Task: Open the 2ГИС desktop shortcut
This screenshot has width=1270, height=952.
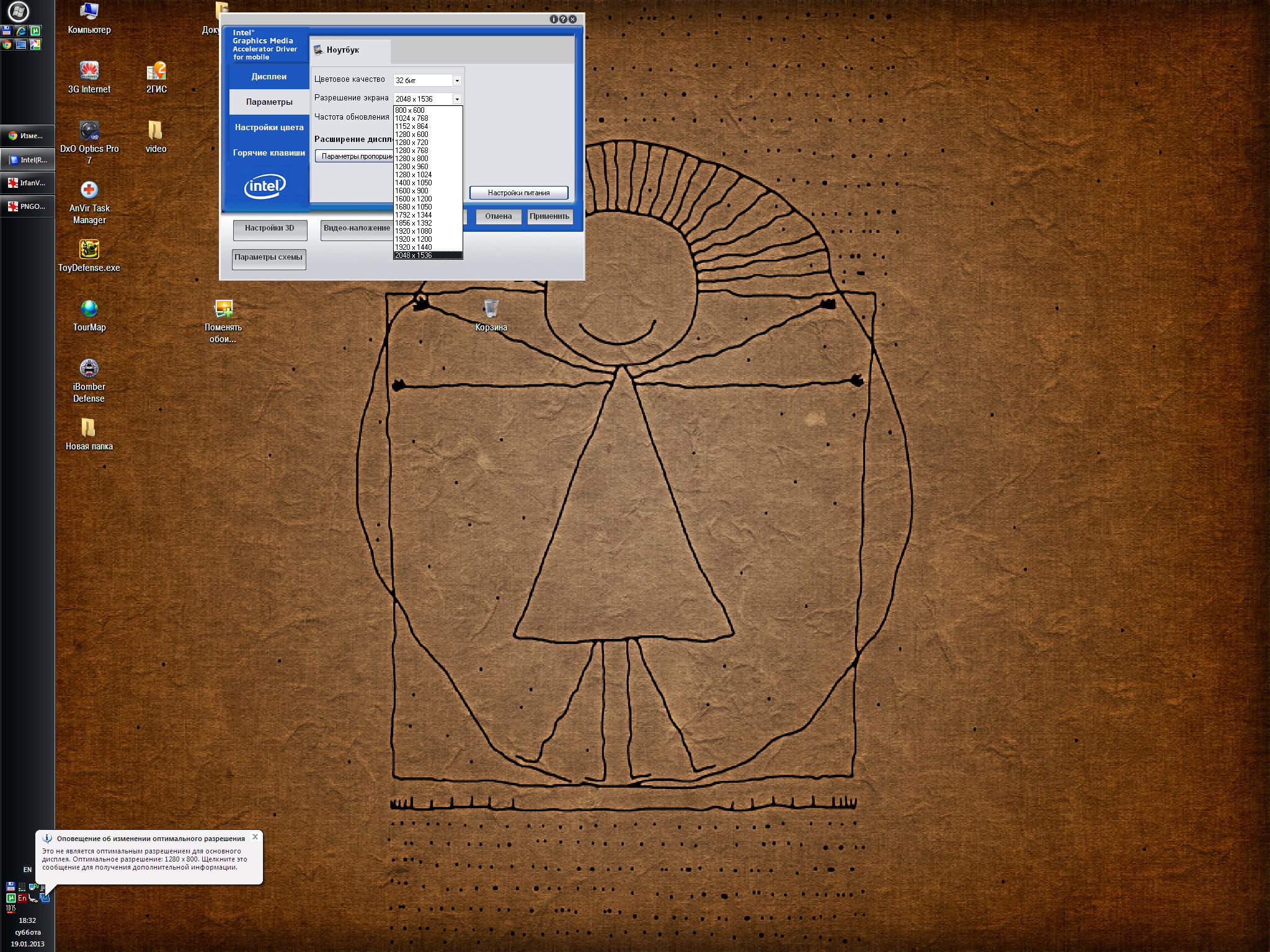Action: click(x=156, y=77)
